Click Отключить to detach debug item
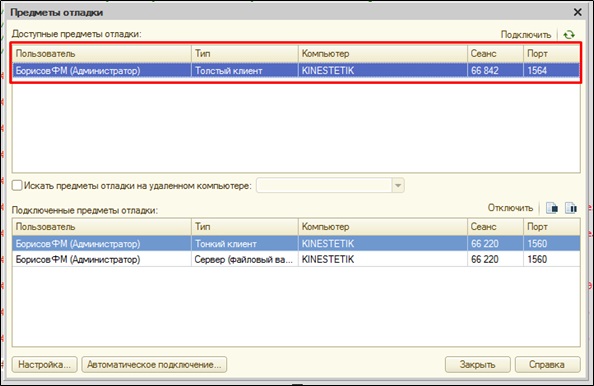The width and height of the screenshot is (594, 386). tap(510, 208)
